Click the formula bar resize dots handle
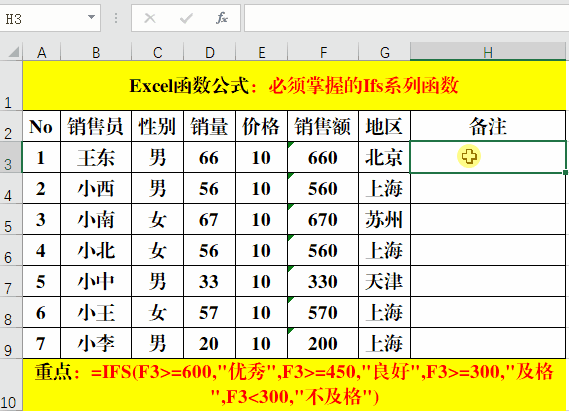 pos(116,18)
